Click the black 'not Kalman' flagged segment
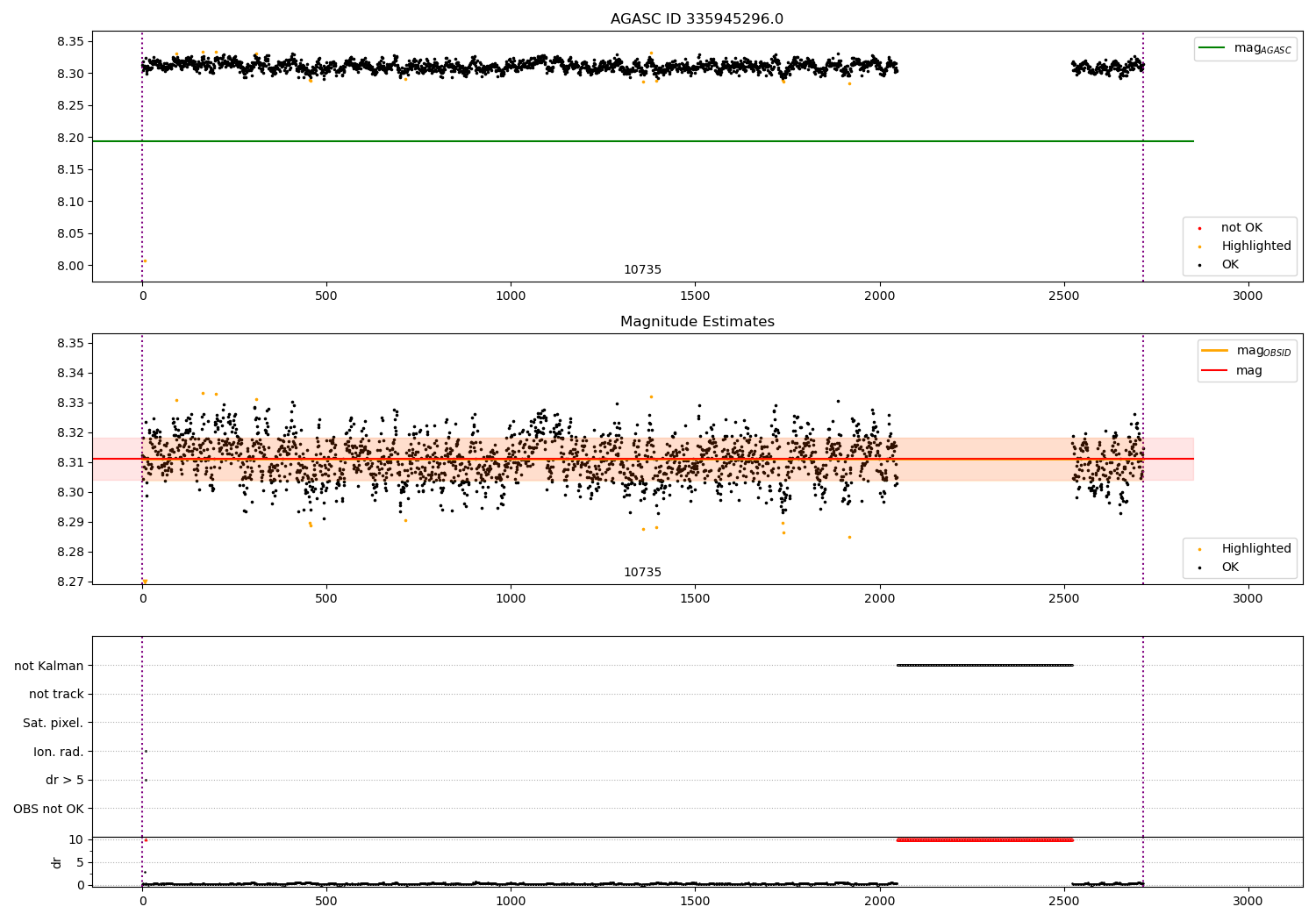This screenshot has height=921, width=1316. 984,665
